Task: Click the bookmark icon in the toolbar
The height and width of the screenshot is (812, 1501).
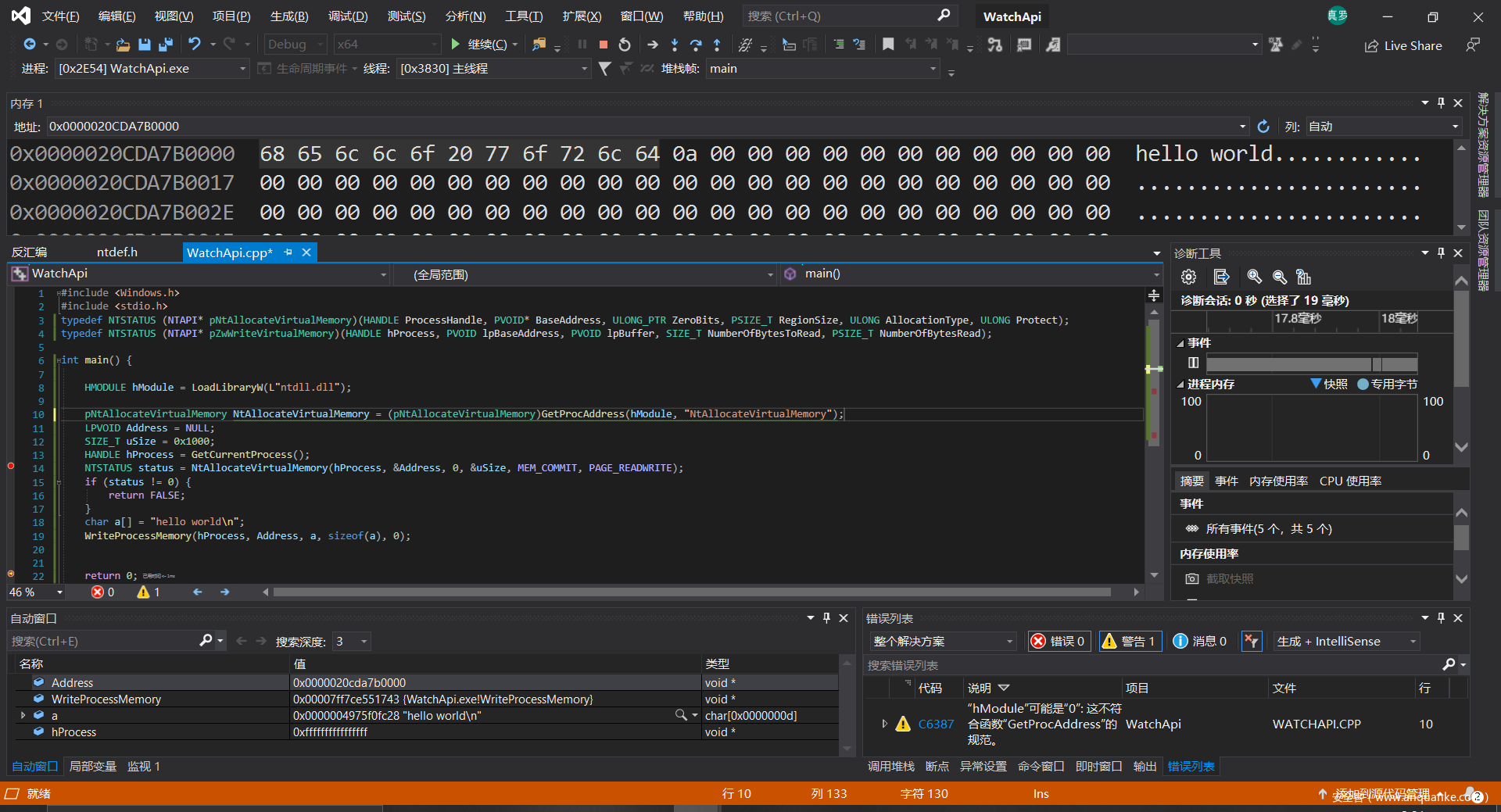Action: click(x=888, y=45)
